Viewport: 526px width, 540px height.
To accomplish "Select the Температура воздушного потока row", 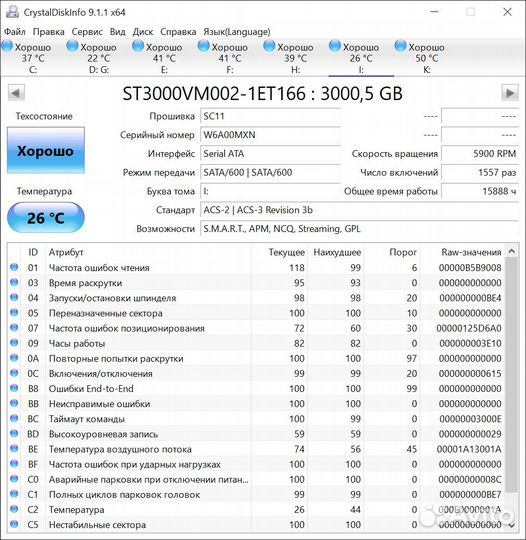I will pos(256,449).
